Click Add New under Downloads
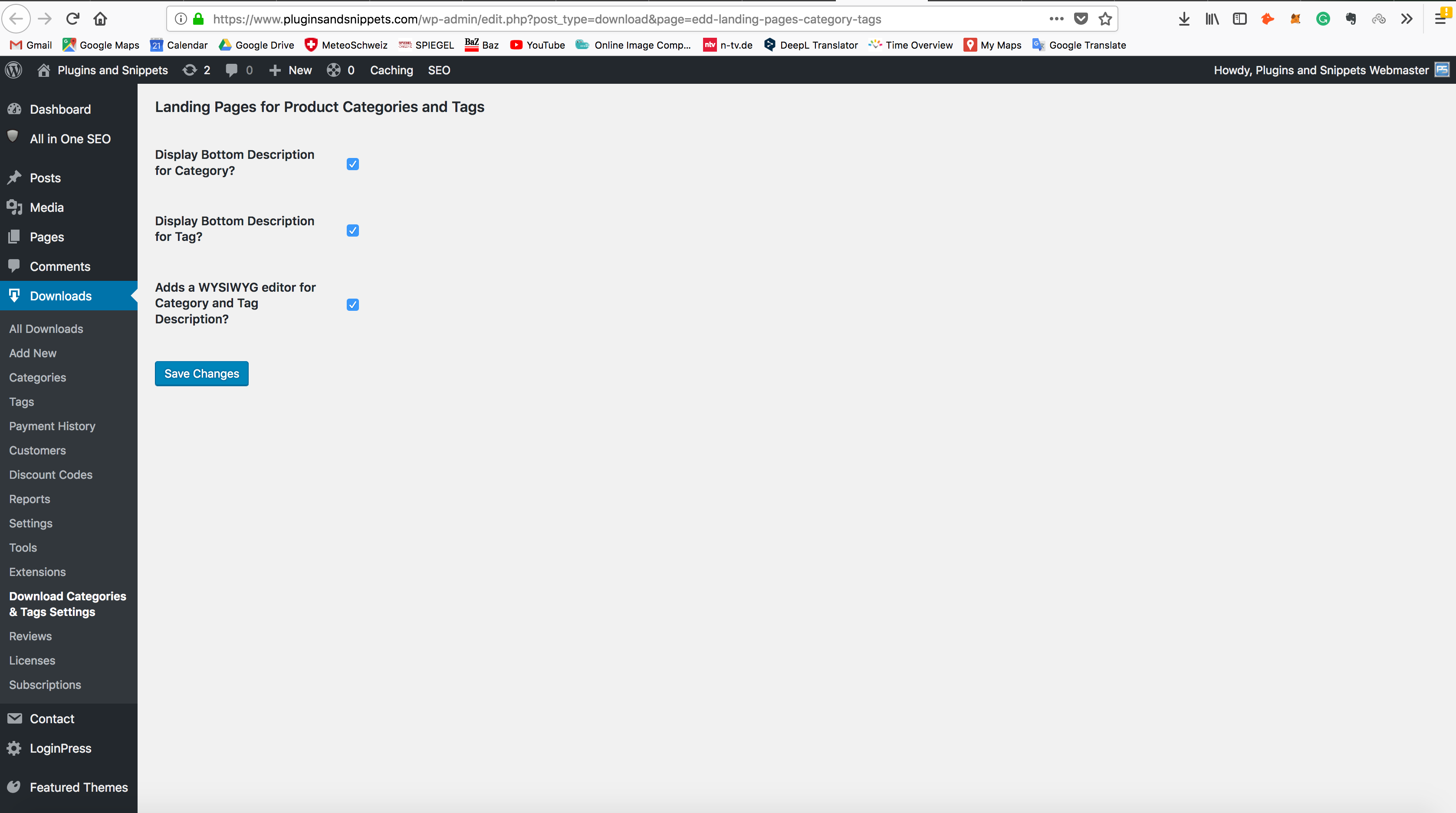Image resolution: width=1456 pixels, height=813 pixels. click(33, 353)
